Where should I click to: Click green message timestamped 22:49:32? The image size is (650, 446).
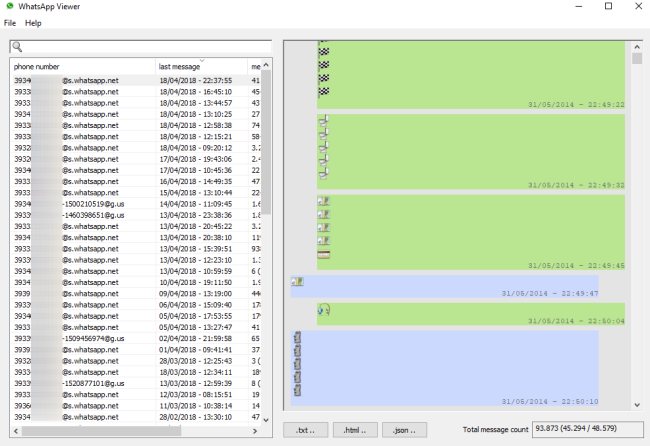click(471, 152)
